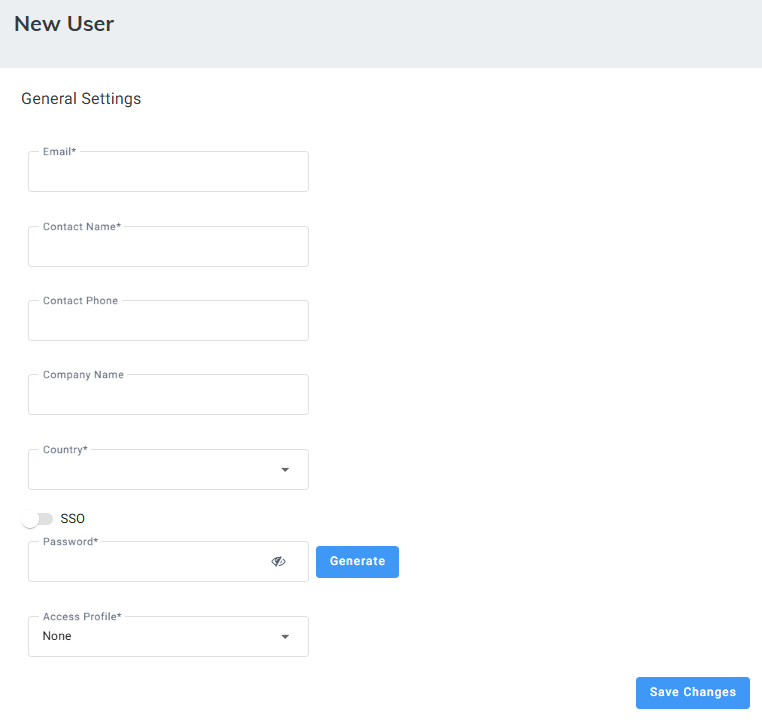This screenshot has height=722, width=762.
Task: Click into the Contact Name field
Action: click(168, 248)
